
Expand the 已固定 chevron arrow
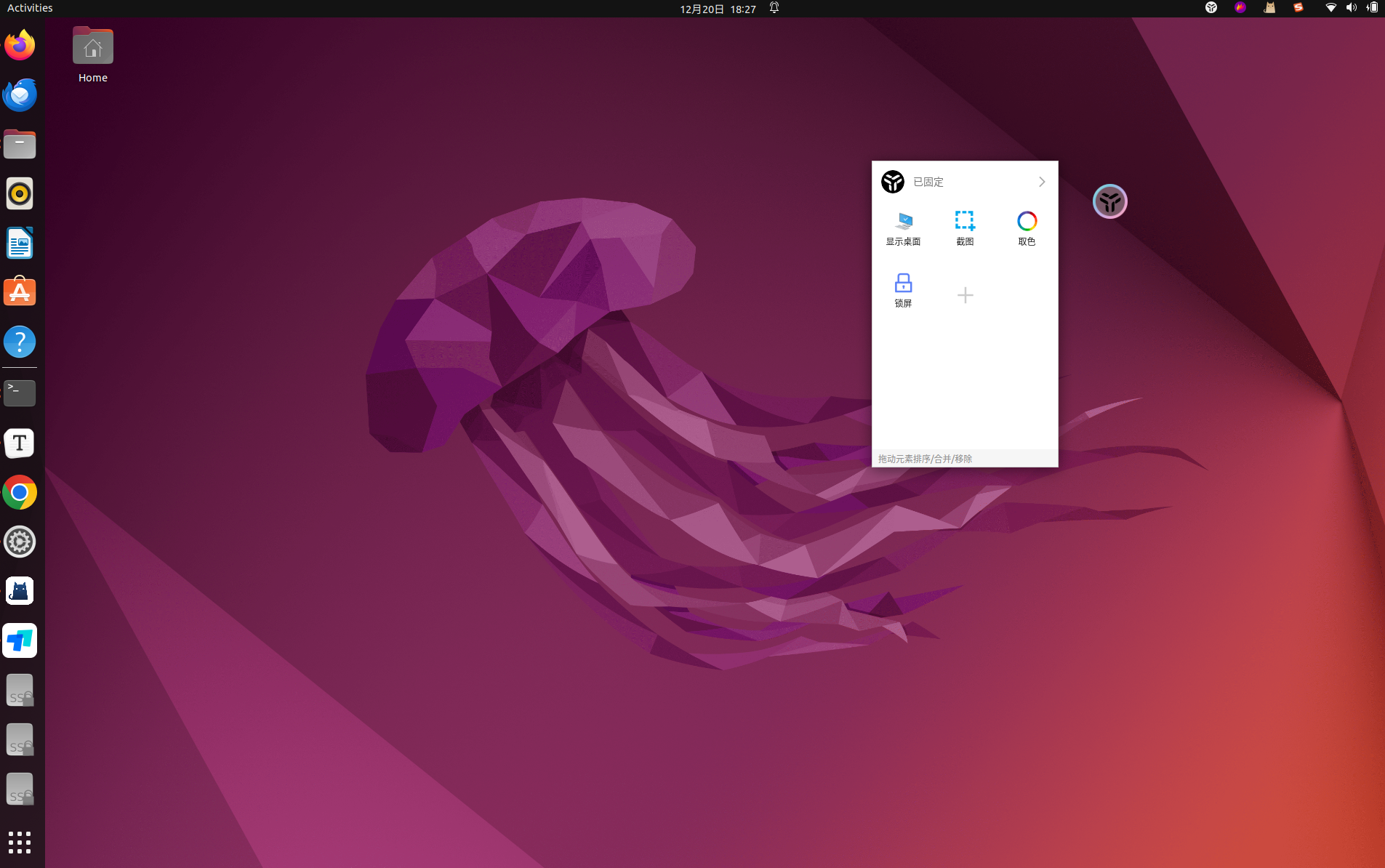[1042, 182]
